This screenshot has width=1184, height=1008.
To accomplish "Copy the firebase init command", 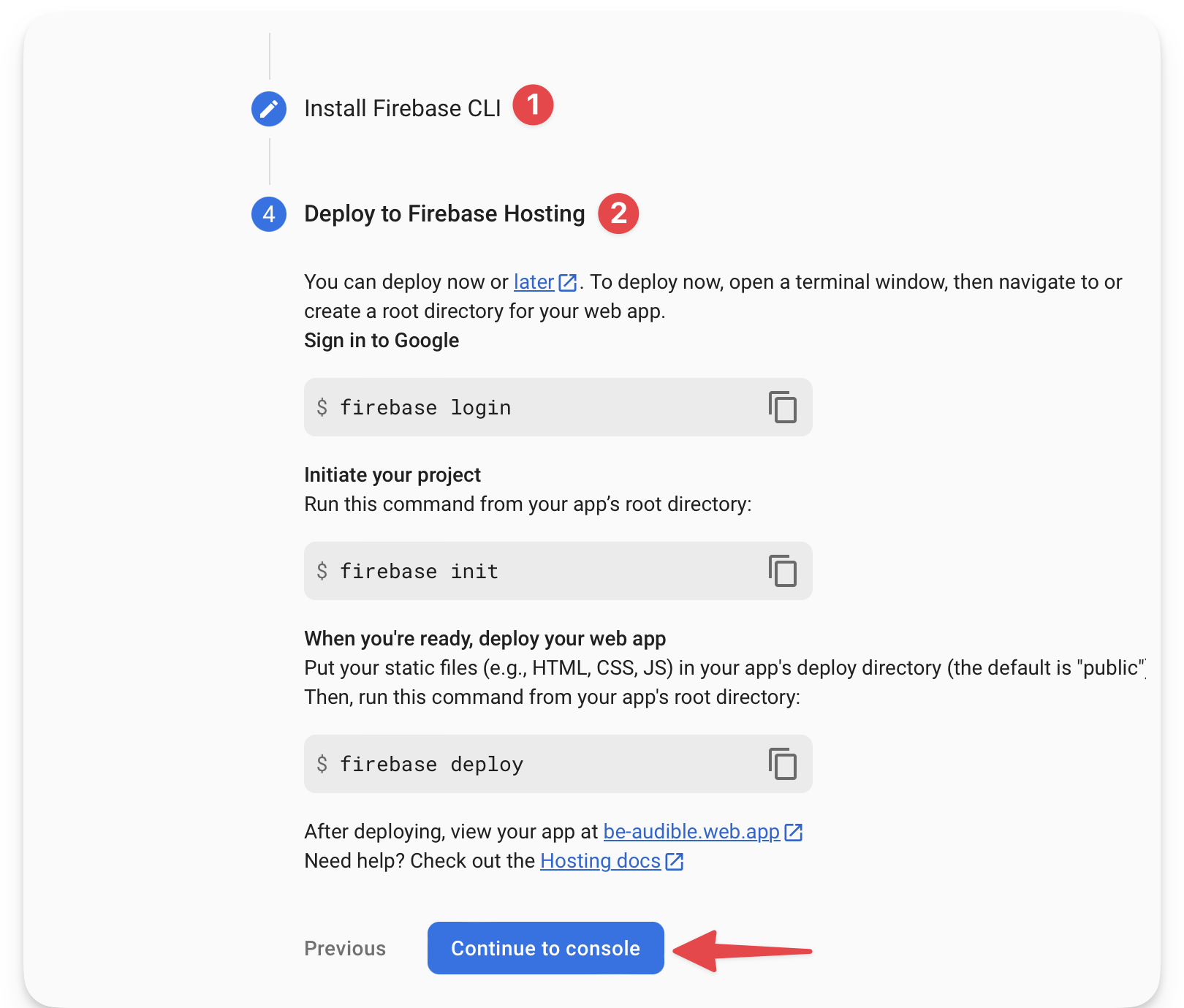I will tap(784, 572).
